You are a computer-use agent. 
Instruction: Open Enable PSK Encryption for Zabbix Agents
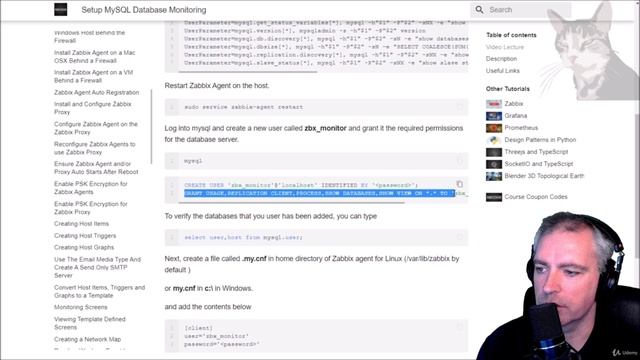(91, 188)
